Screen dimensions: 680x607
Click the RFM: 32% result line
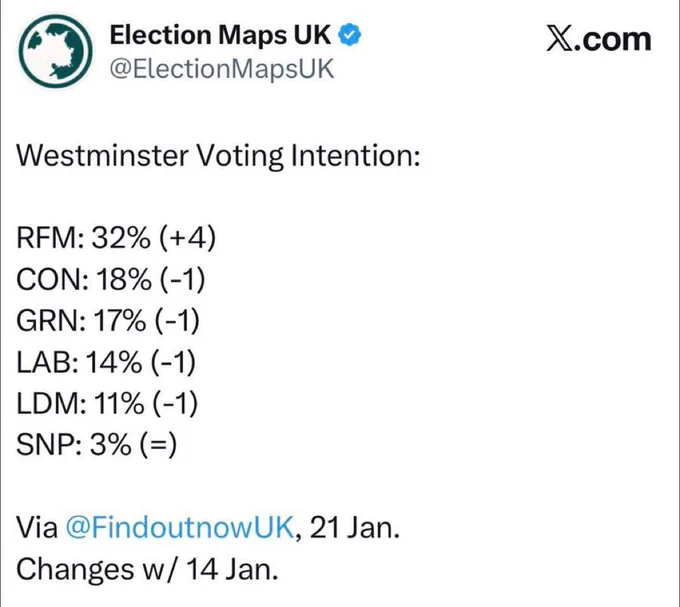pos(116,238)
